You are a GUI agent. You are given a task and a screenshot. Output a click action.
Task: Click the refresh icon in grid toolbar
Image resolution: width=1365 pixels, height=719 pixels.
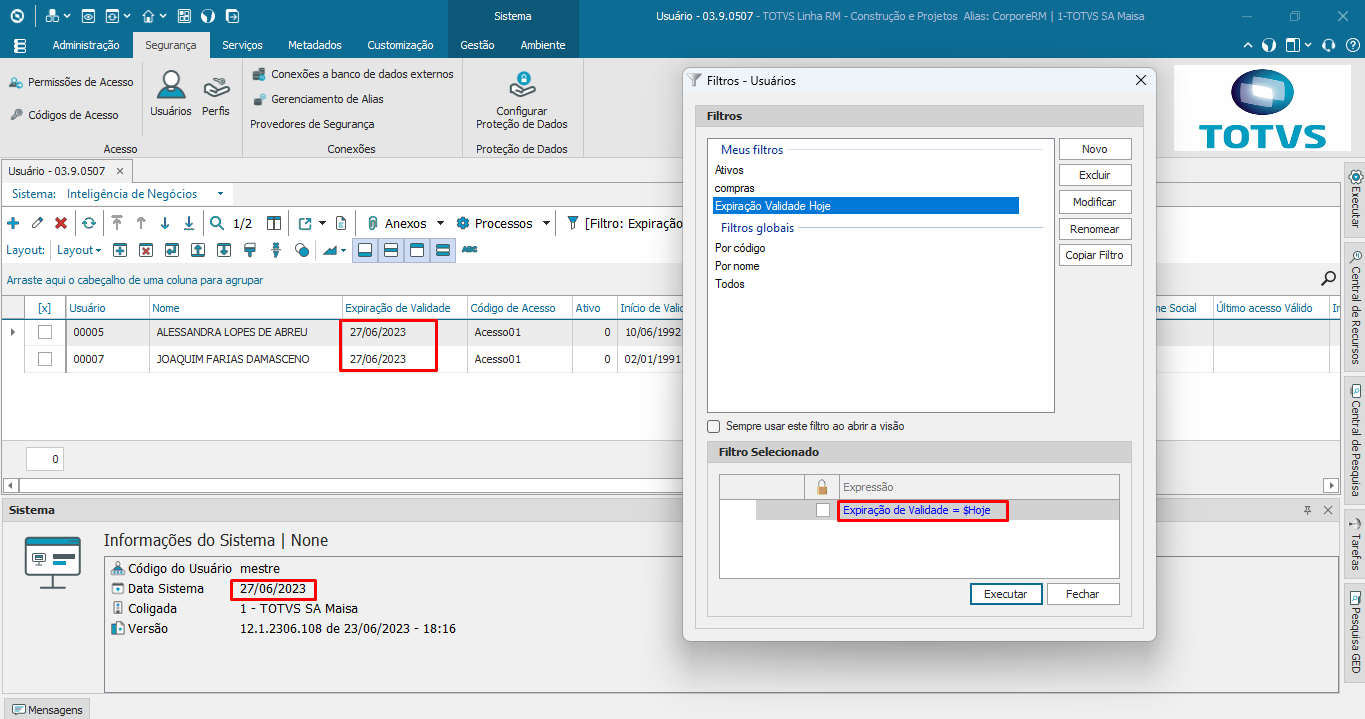(x=89, y=223)
